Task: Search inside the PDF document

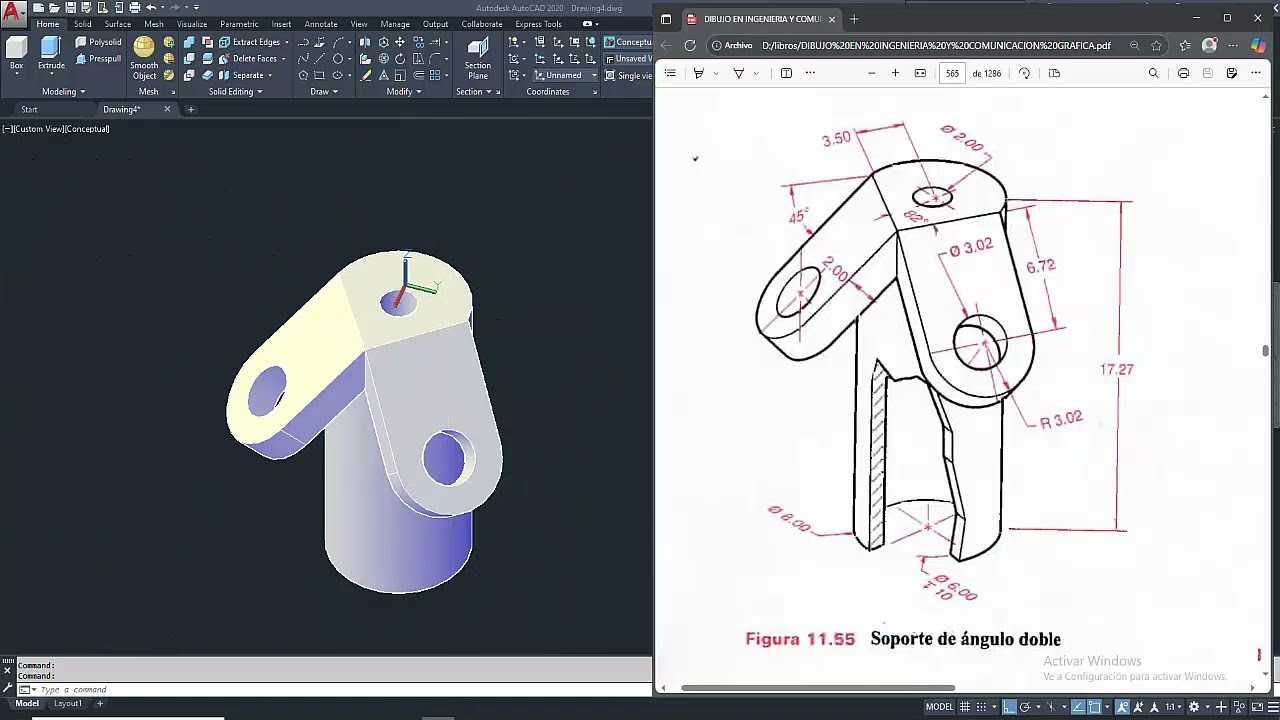Action: tap(1153, 73)
